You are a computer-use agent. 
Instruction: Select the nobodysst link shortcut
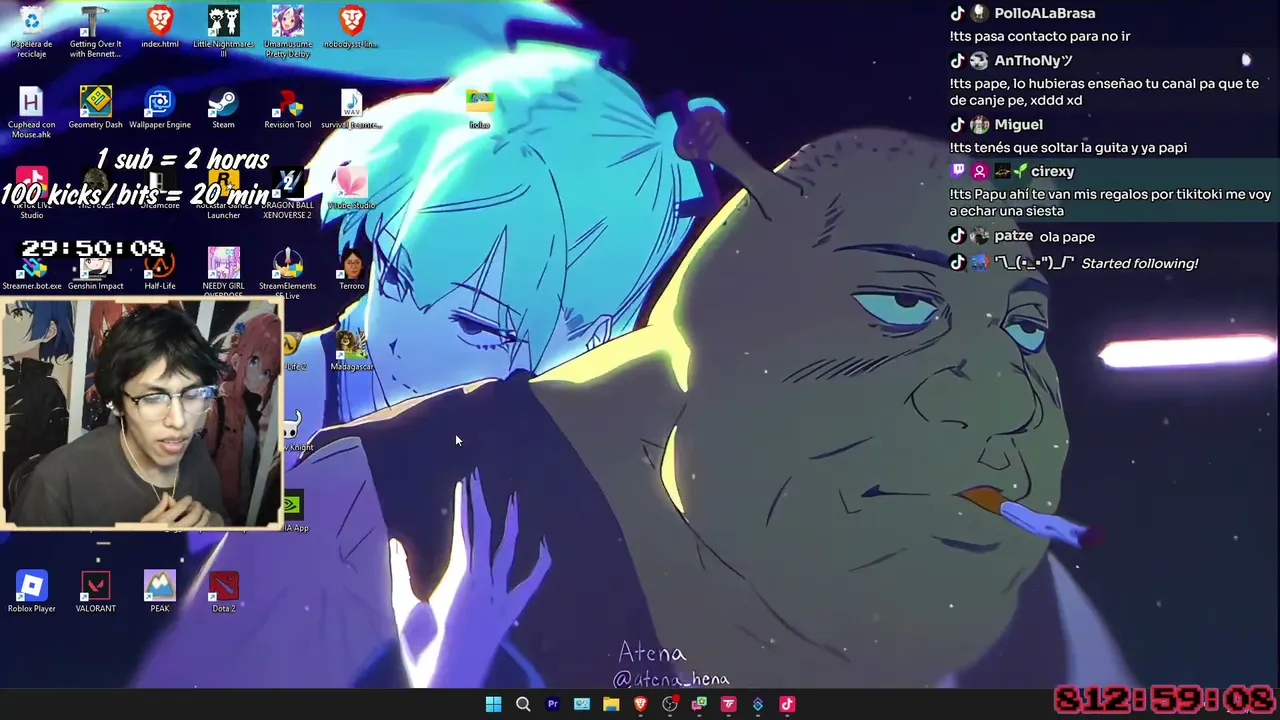click(352, 28)
